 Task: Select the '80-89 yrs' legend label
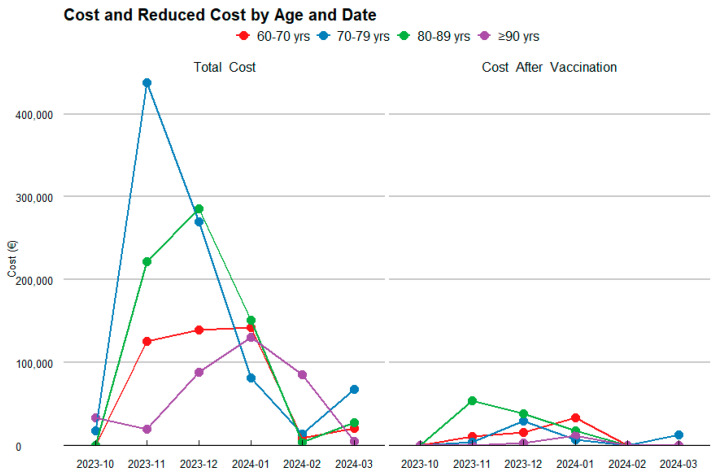tap(443, 36)
